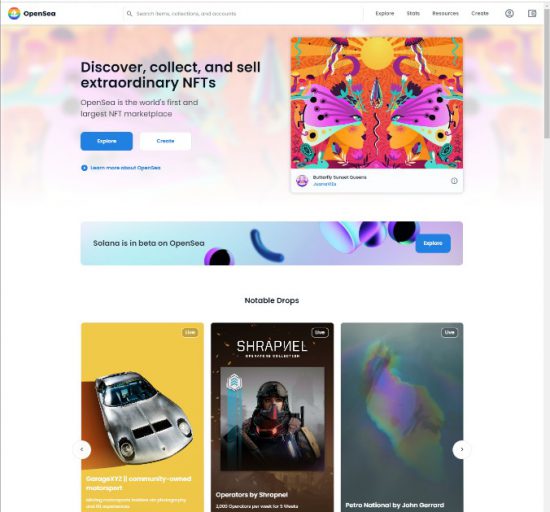Click the OpenSea logo icon
Viewport: 550px width, 512px height.
click(14, 13)
